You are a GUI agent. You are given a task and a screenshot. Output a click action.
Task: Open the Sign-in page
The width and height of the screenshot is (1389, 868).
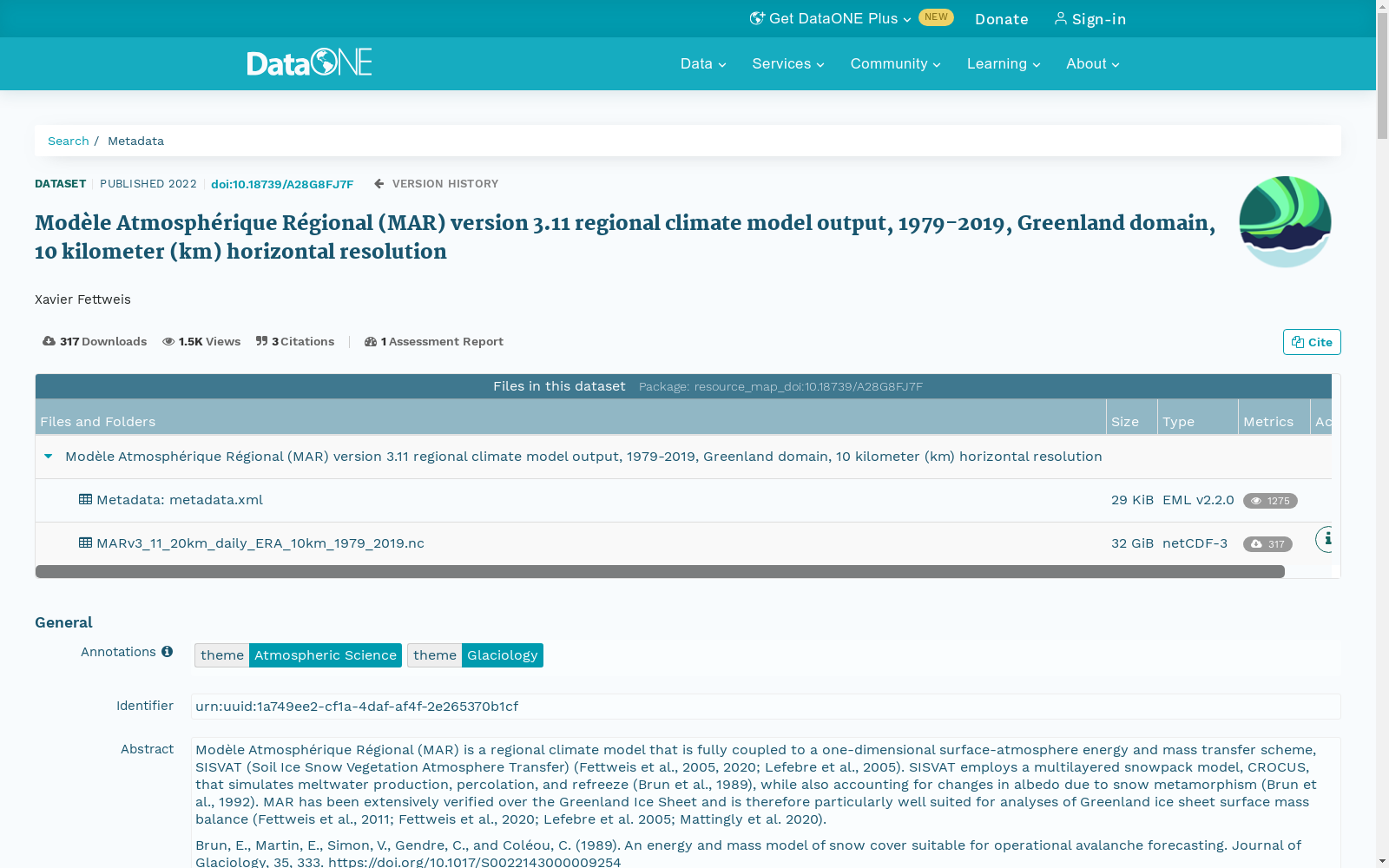click(1090, 19)
